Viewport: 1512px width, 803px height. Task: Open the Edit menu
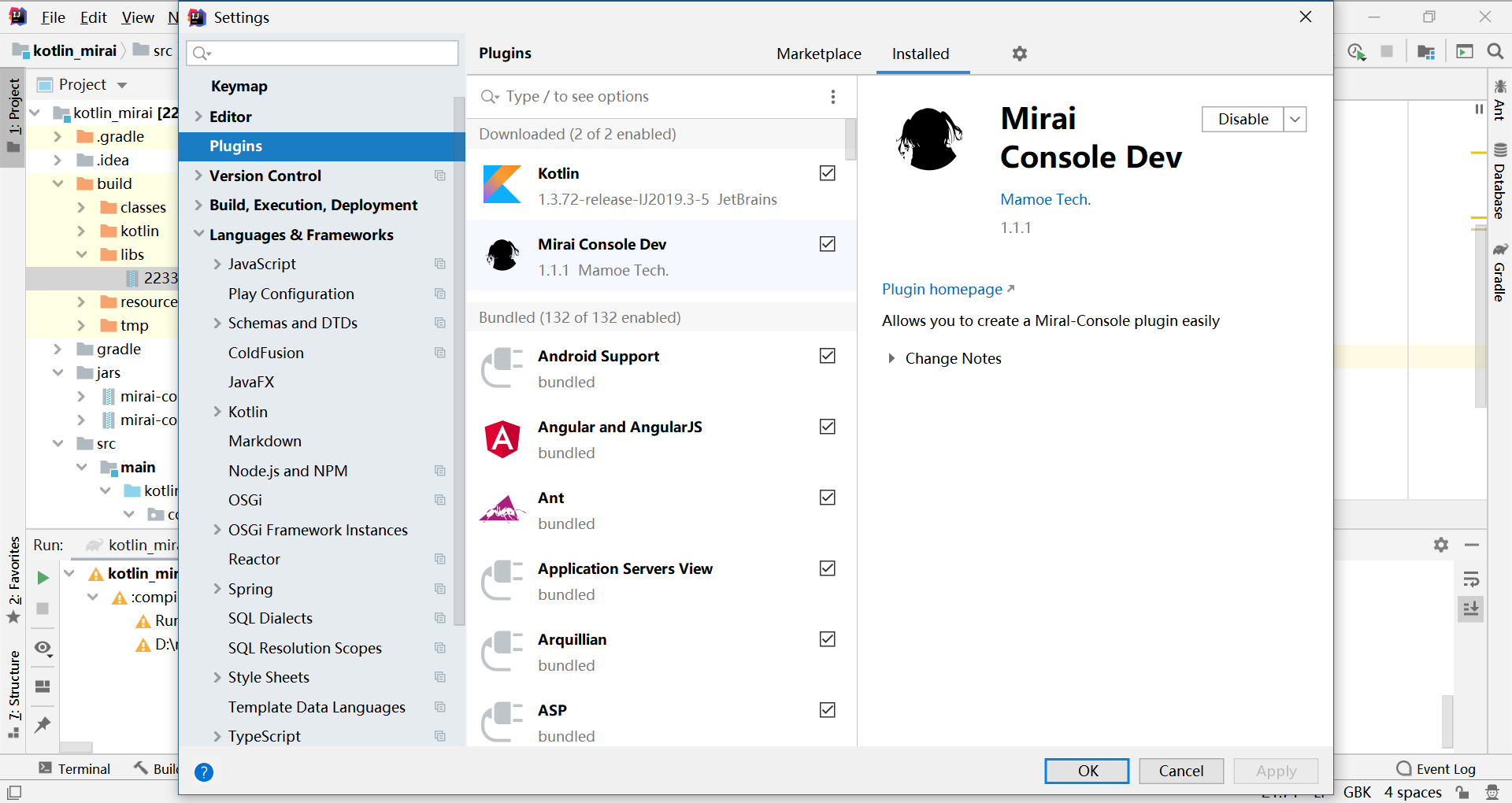pos(94,17)
